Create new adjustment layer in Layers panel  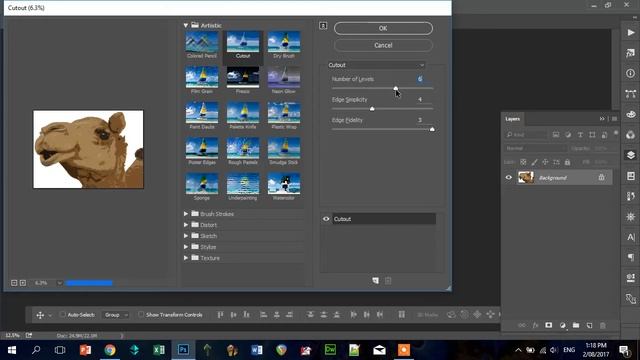tap(562, 325)
